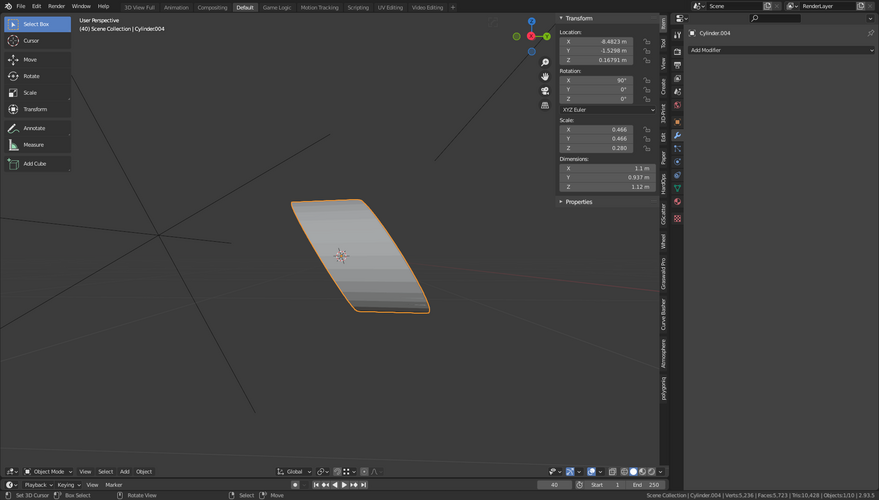Activate the Measure tool

click(38, 145)
